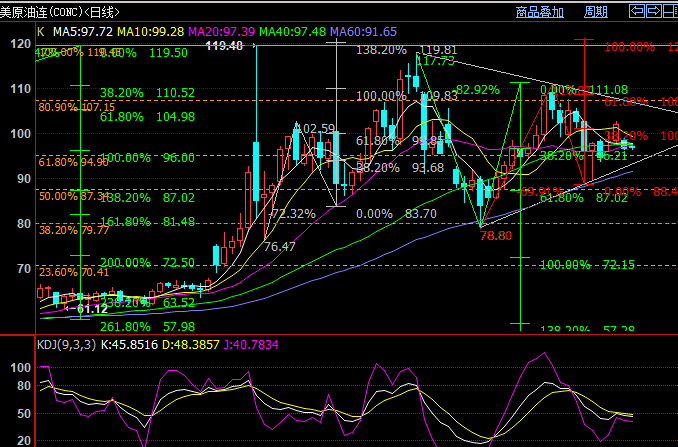Click the left arrow navigation icon
Image resolution: width=678 pixels, height=447 pixels.
pyautogui.click(x=637, y=11)
